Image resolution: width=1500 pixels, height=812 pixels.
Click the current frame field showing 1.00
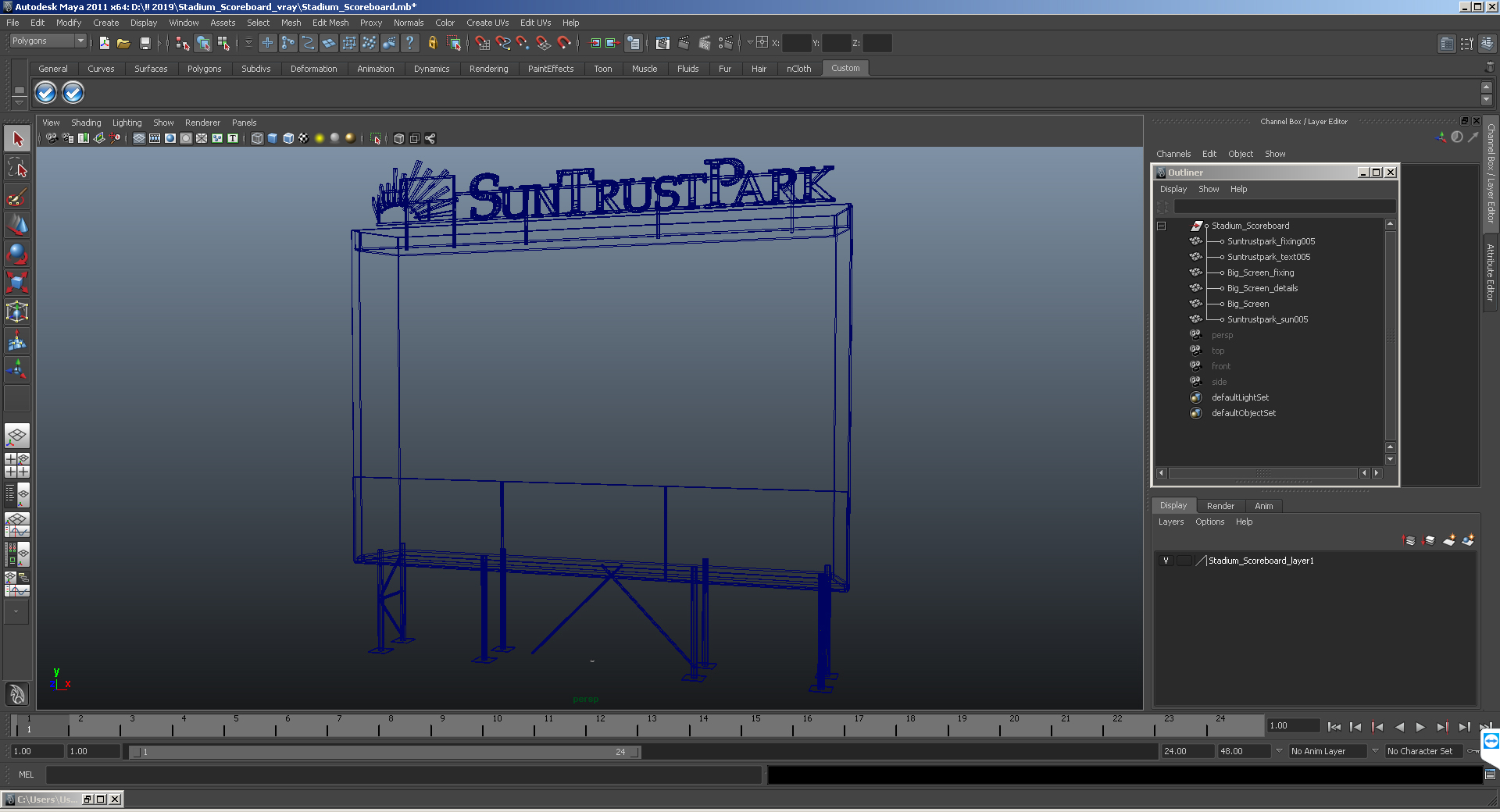tap(1293, 725)
